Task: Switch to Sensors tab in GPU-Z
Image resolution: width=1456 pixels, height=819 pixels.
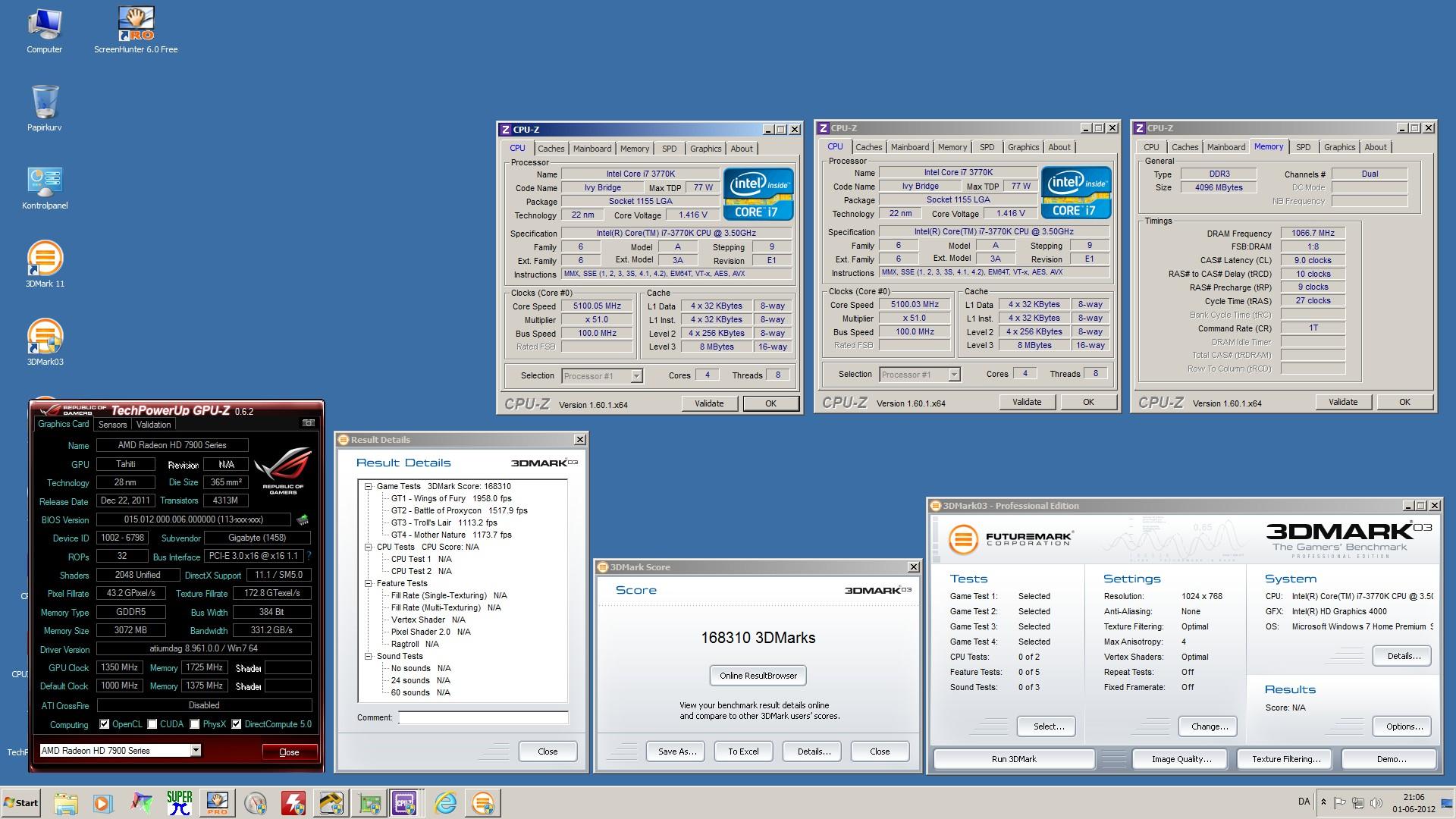Action: click(112, 425)
